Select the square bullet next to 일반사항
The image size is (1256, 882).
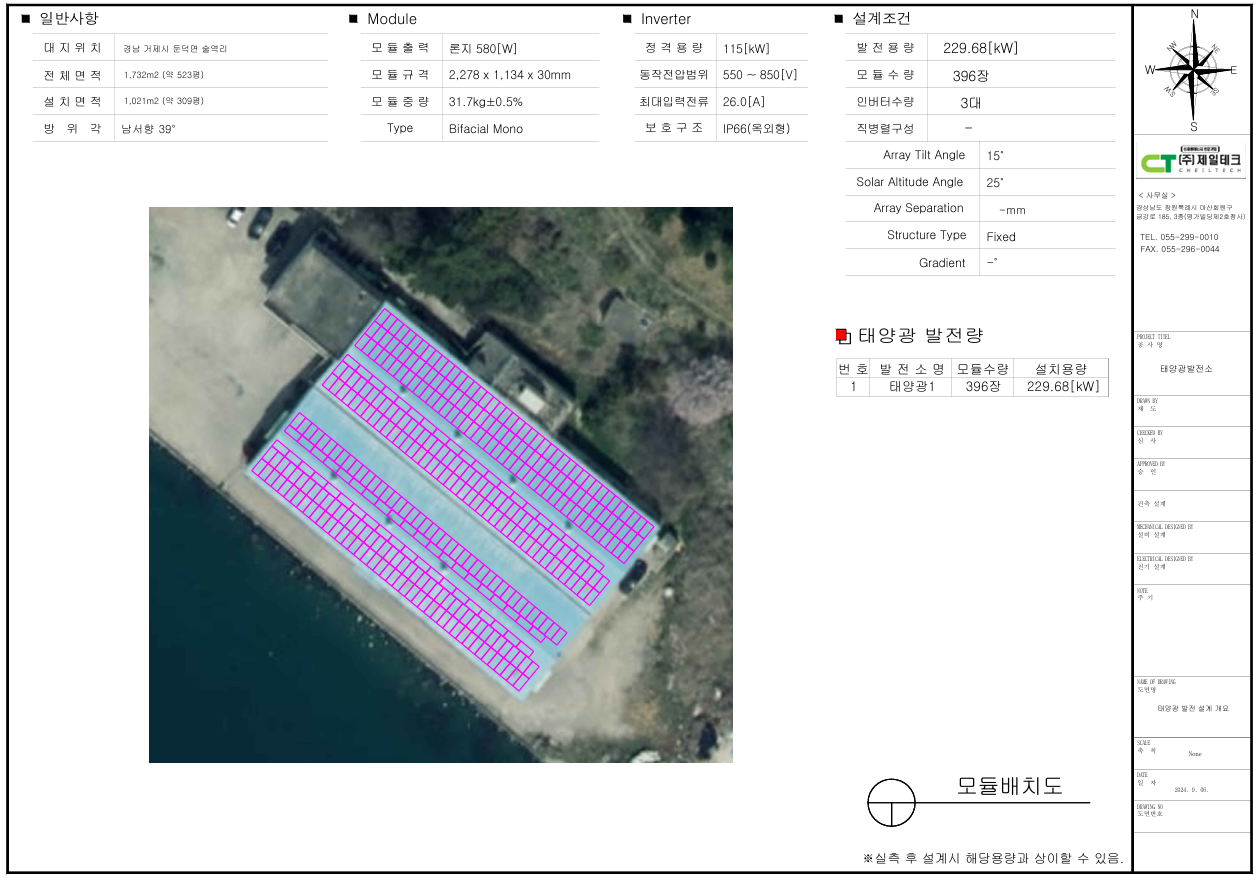pos(26,19)
